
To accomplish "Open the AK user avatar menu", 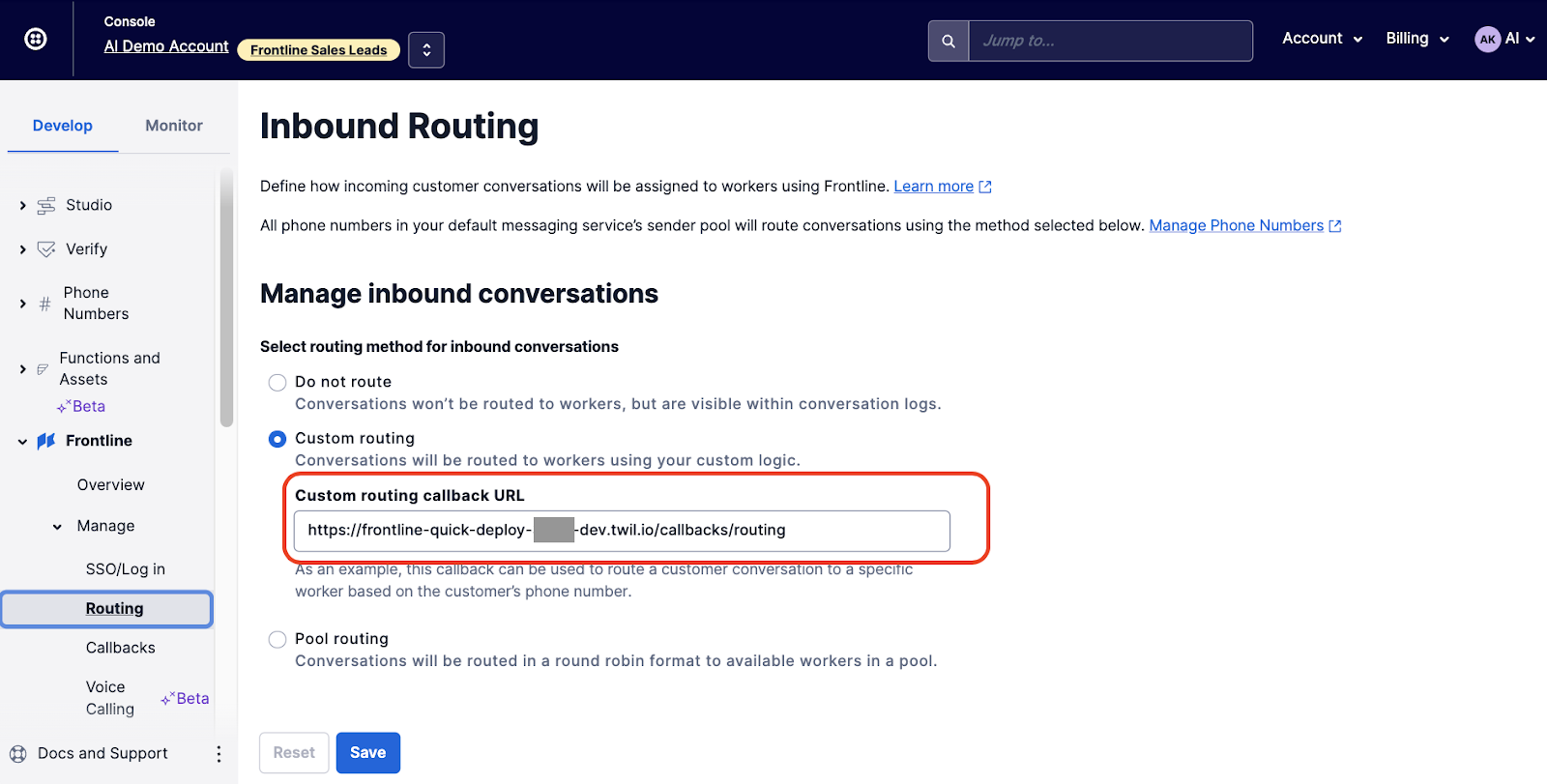I will pyautogui.click(x=1504, y=39).
